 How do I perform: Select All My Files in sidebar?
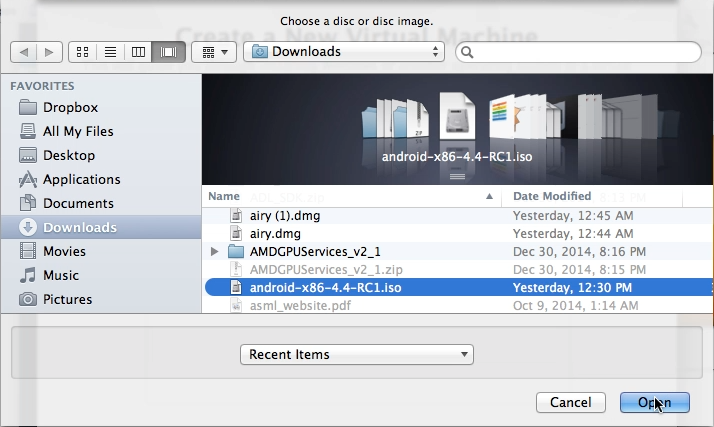(x=66, y=132)
